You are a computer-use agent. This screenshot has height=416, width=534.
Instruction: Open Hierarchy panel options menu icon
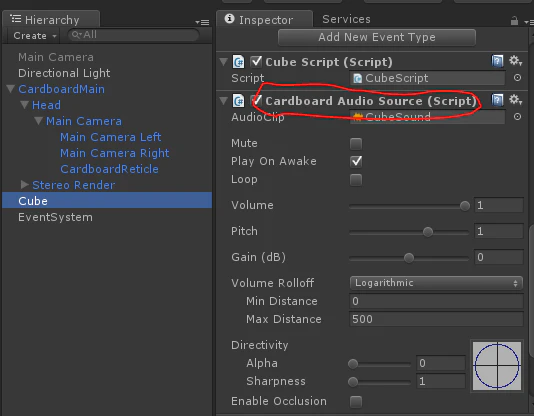(202, 22)
